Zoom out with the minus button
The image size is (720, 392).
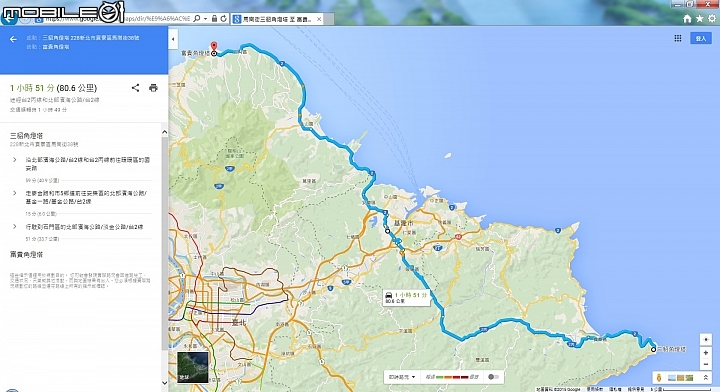pos(706,364)
